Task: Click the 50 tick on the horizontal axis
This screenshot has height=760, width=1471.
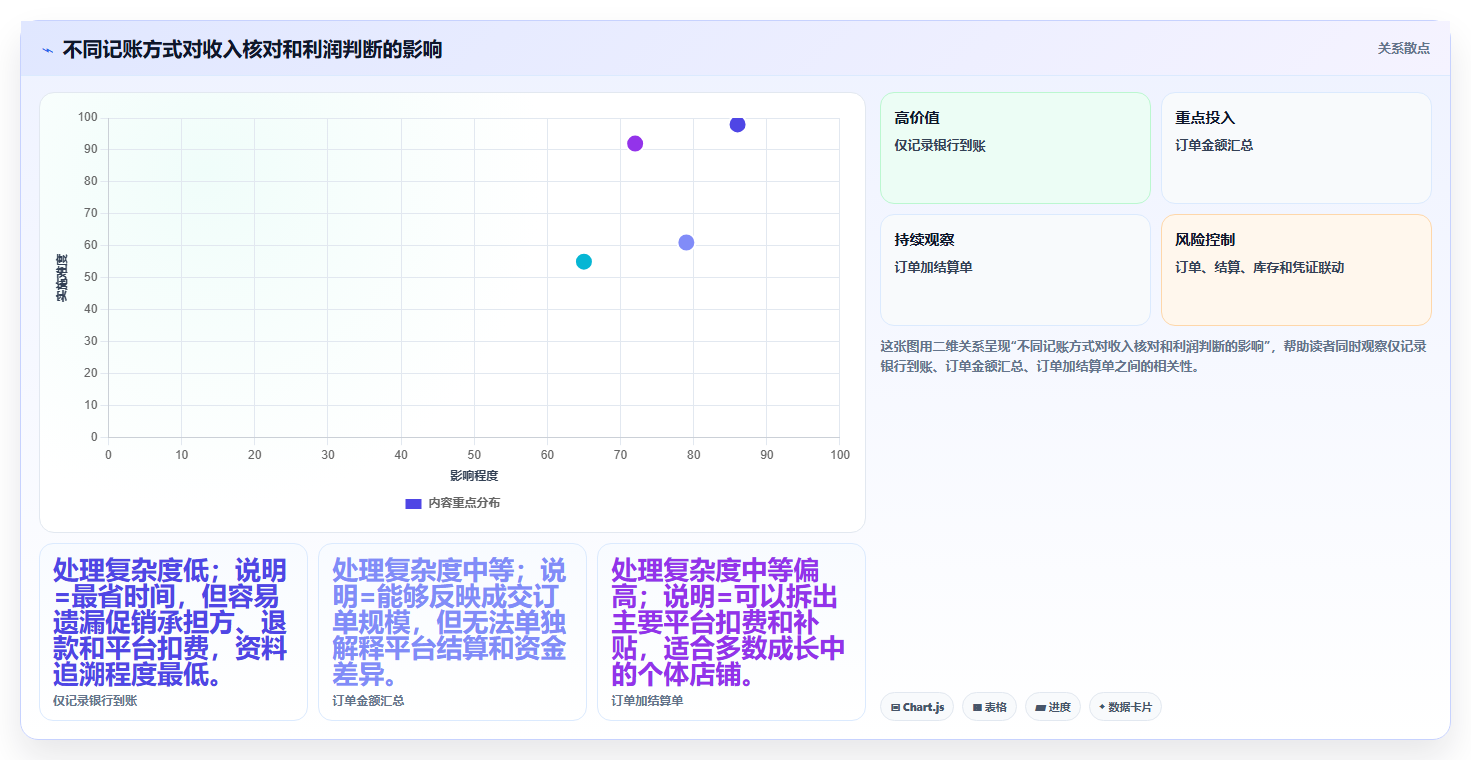Action: [x=474, y=455]
